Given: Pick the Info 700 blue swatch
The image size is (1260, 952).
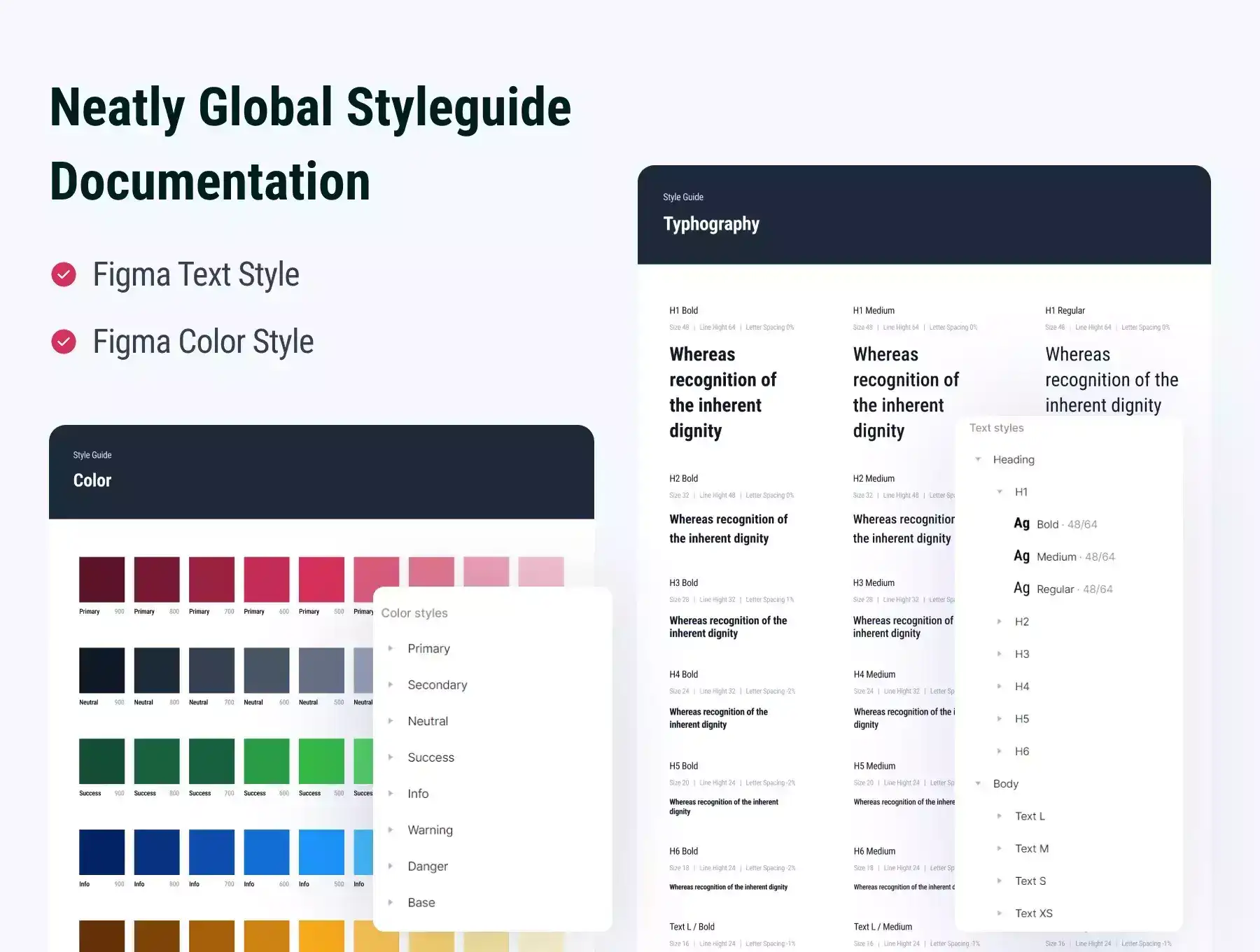Looking at the screenshot, I should click(x=211, y=852).
